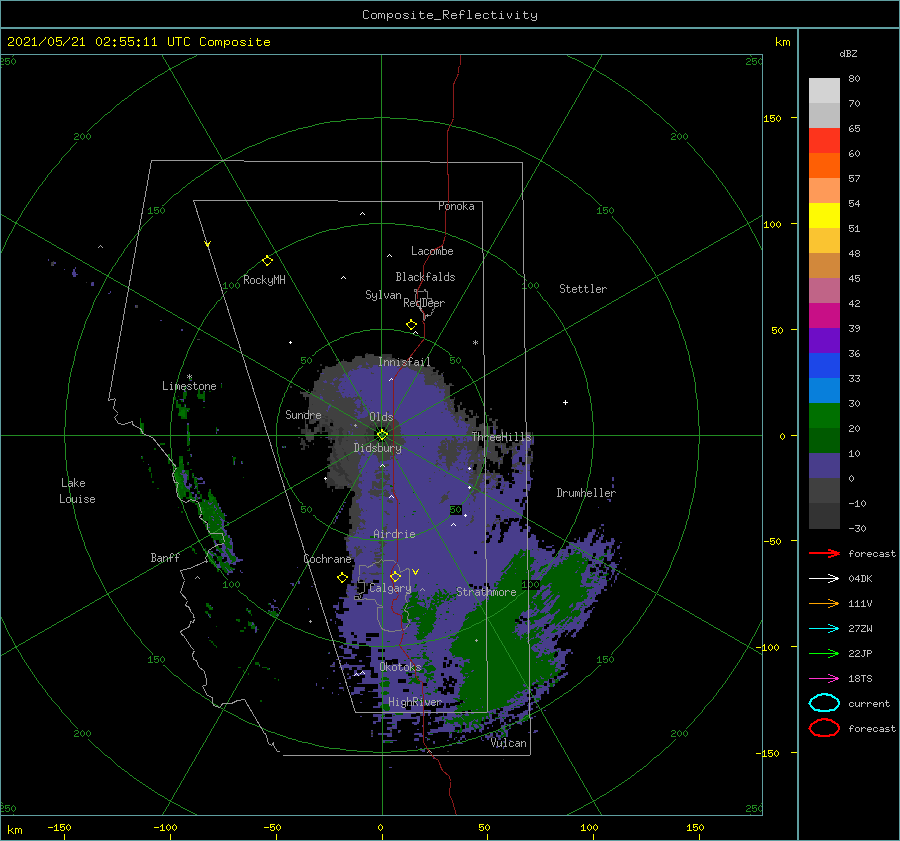Click the Lacombe city label
The width and height of the screenshot is (900, 841).
432,251
